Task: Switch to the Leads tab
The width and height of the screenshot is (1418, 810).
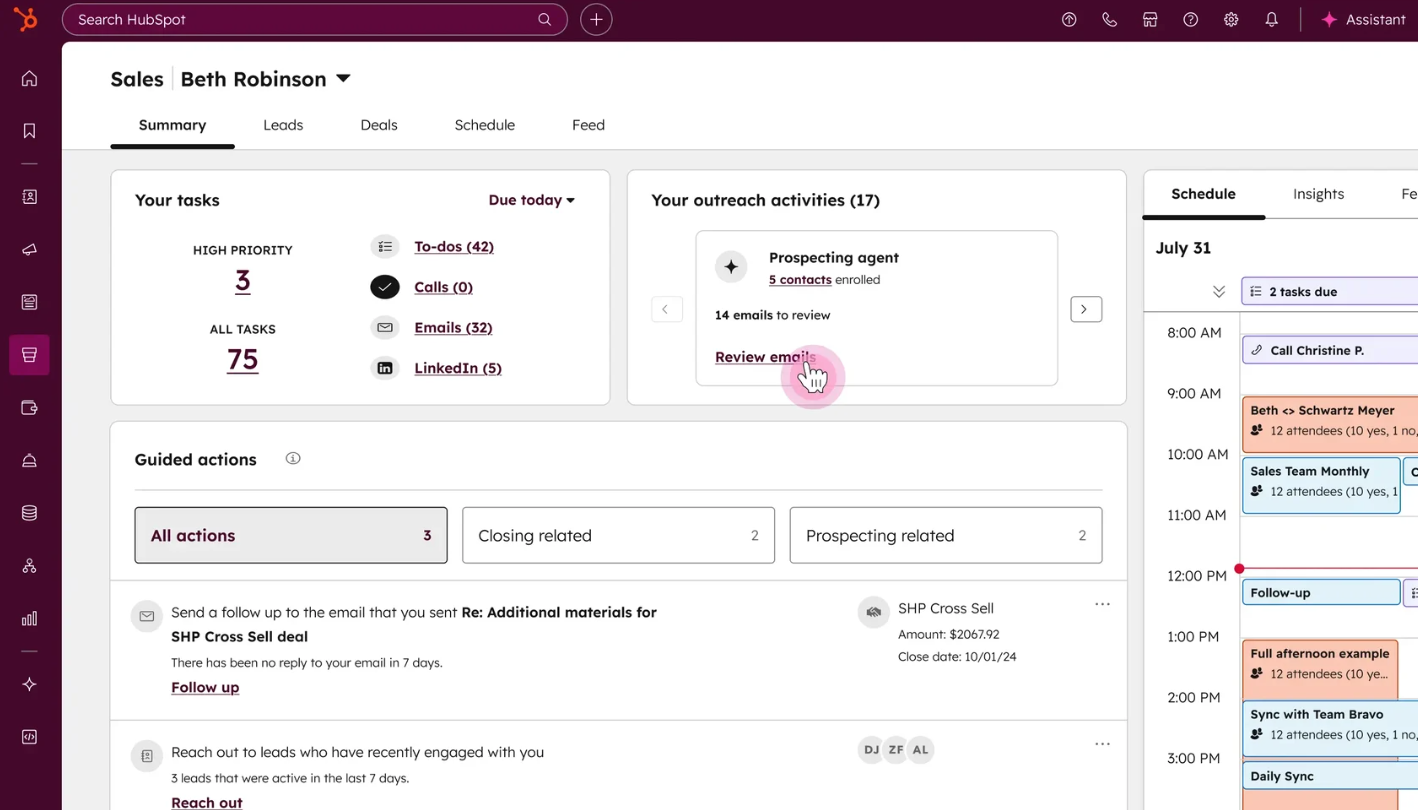Action: coord(283,125)
